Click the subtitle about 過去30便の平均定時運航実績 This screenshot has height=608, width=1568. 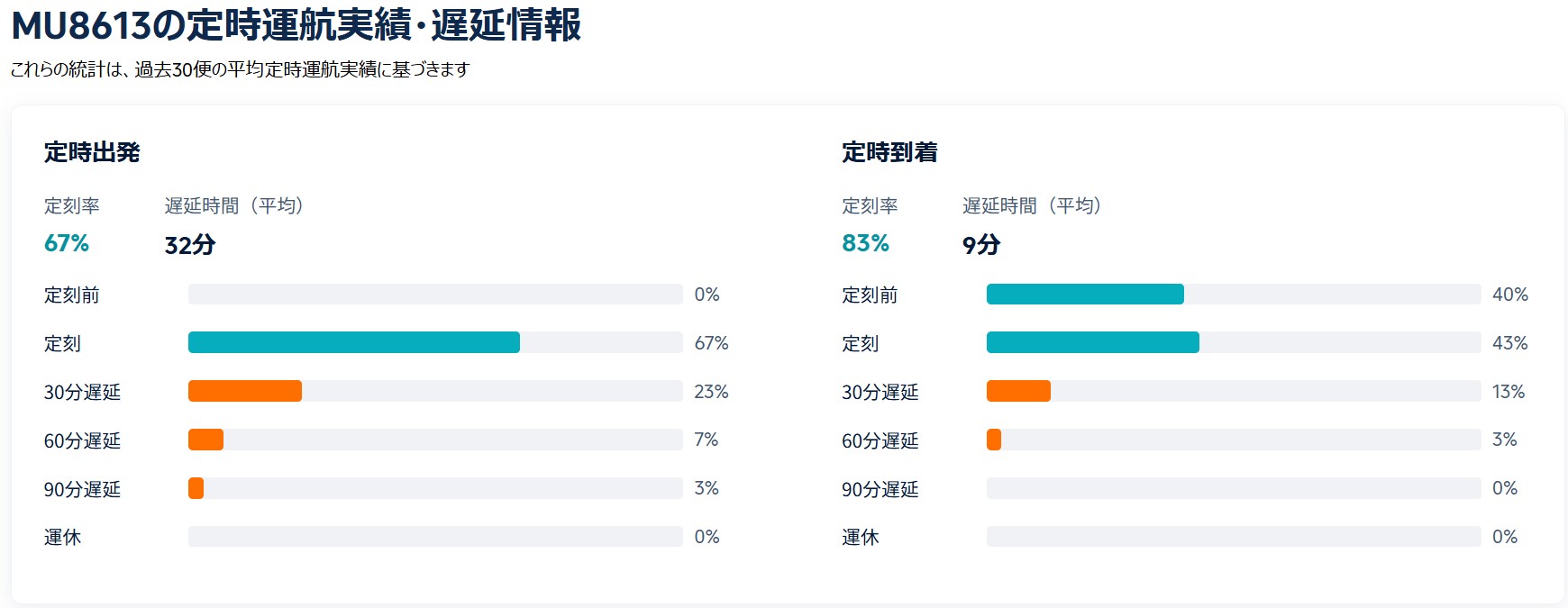(x=241, y=69)
